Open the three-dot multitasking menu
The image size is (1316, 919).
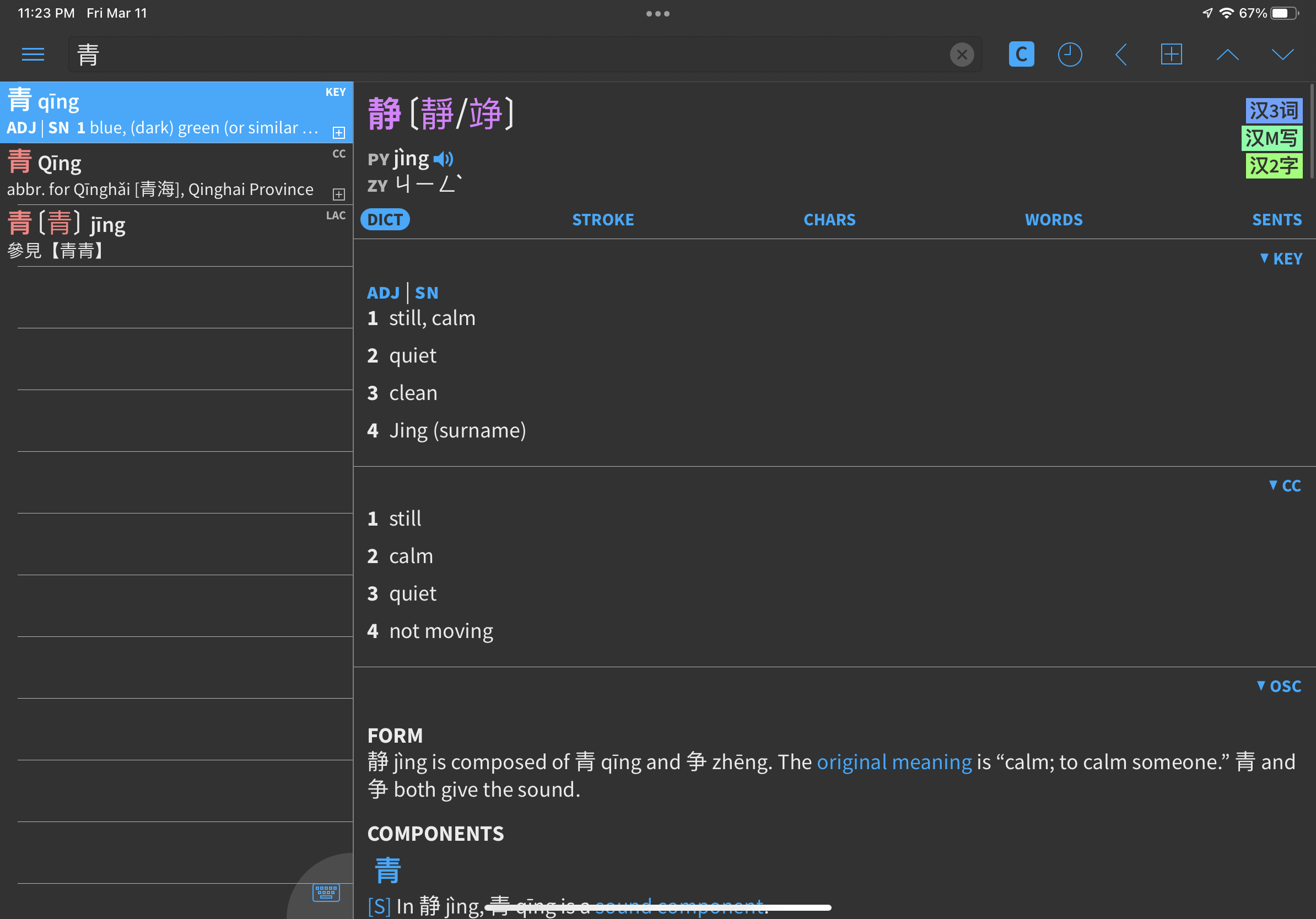(657, 14)
